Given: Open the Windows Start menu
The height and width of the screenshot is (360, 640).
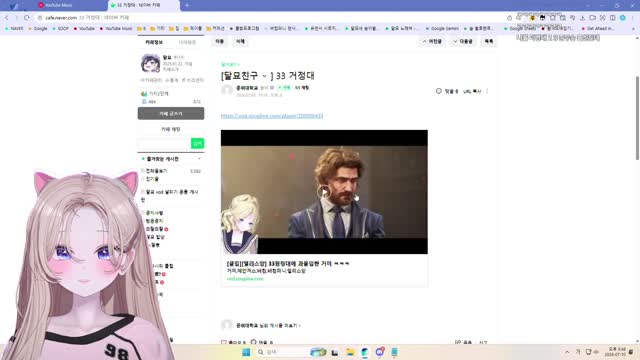Looking at the screenshot, I should pyautogui.click(x=246, y=352).
